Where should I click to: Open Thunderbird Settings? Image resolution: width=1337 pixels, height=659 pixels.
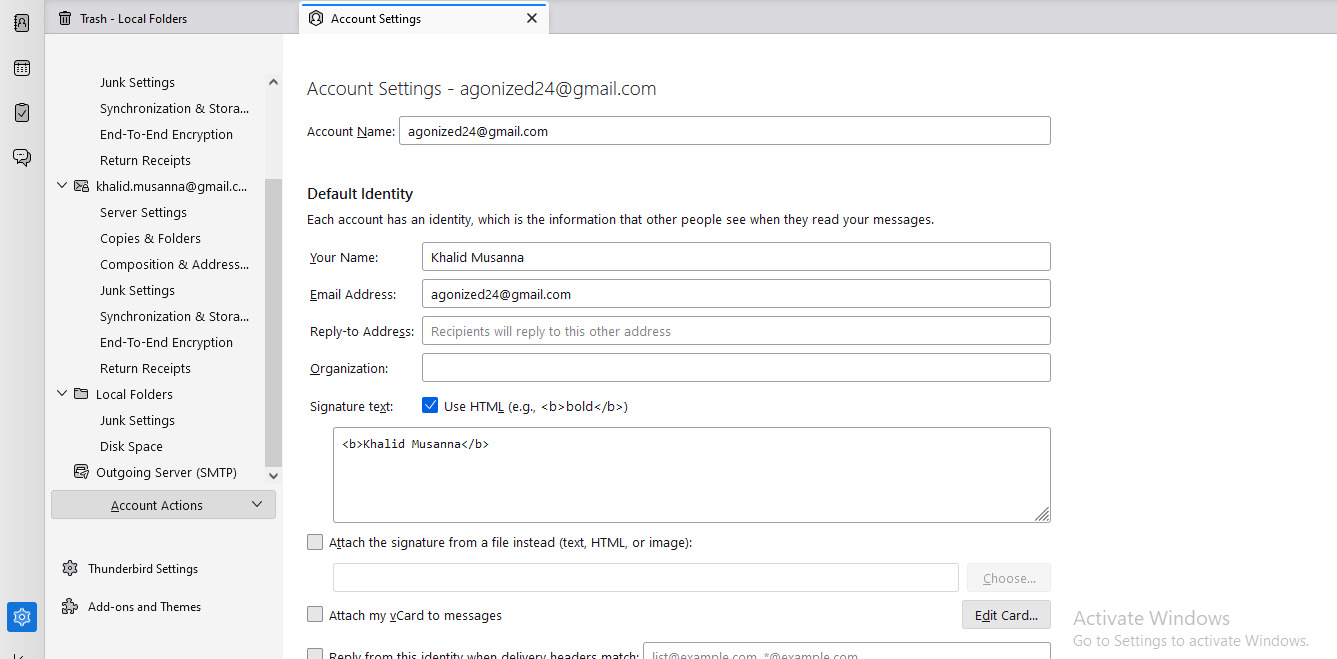click(x=143, y=568)
